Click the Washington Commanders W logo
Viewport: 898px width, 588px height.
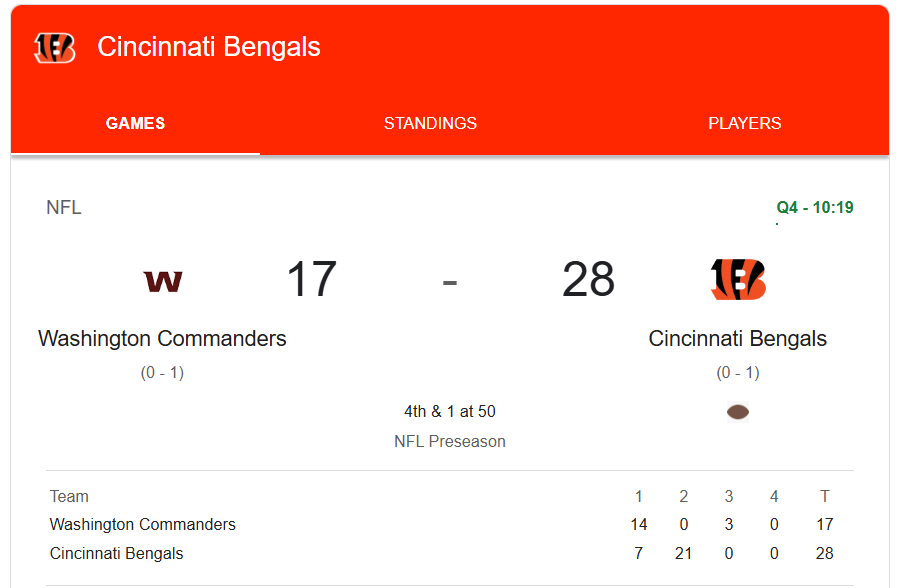pyautogui.click(x=163, y=281)
